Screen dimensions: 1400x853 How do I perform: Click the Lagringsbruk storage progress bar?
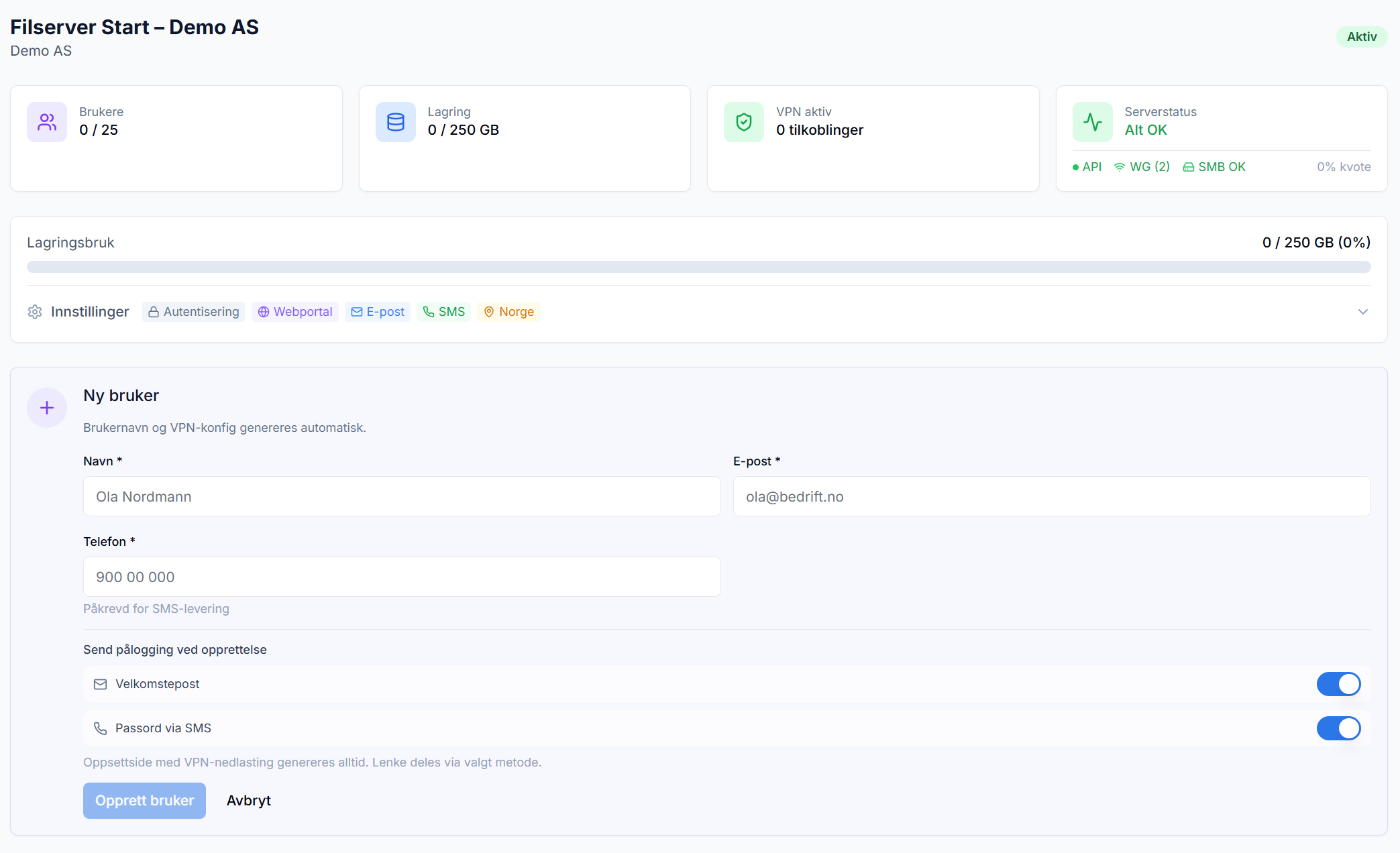coord(698,267)
